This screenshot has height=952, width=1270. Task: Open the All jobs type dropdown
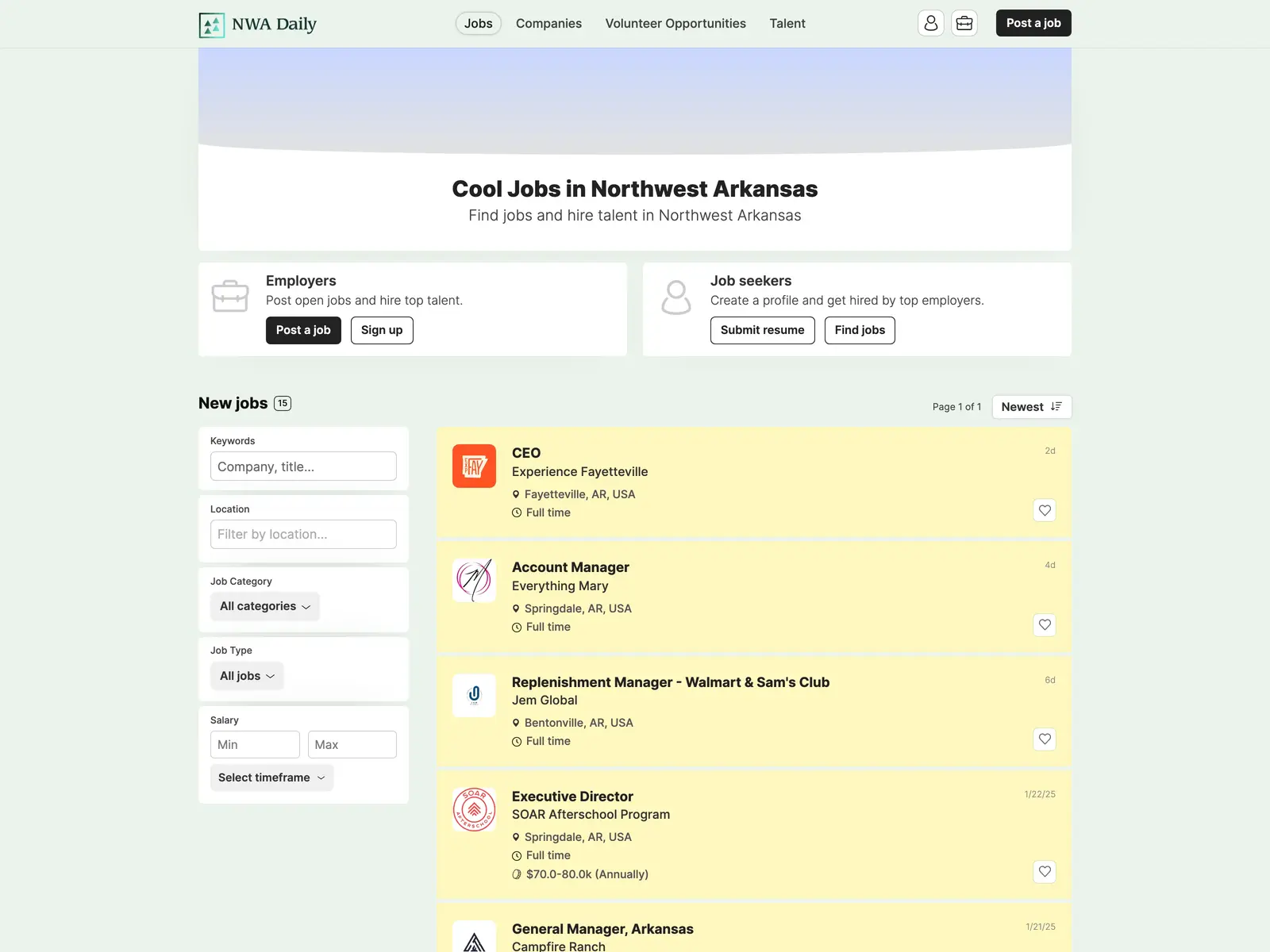pyautogui.click(x=247, y=676)
